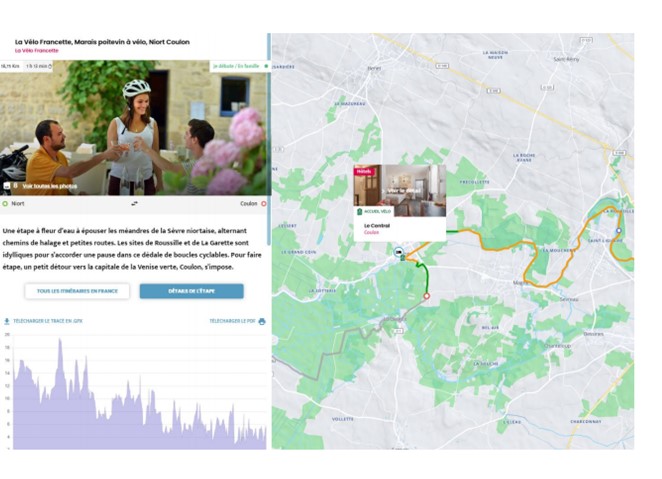Click the distance label in km
The image size is (662, 479).
11,66
